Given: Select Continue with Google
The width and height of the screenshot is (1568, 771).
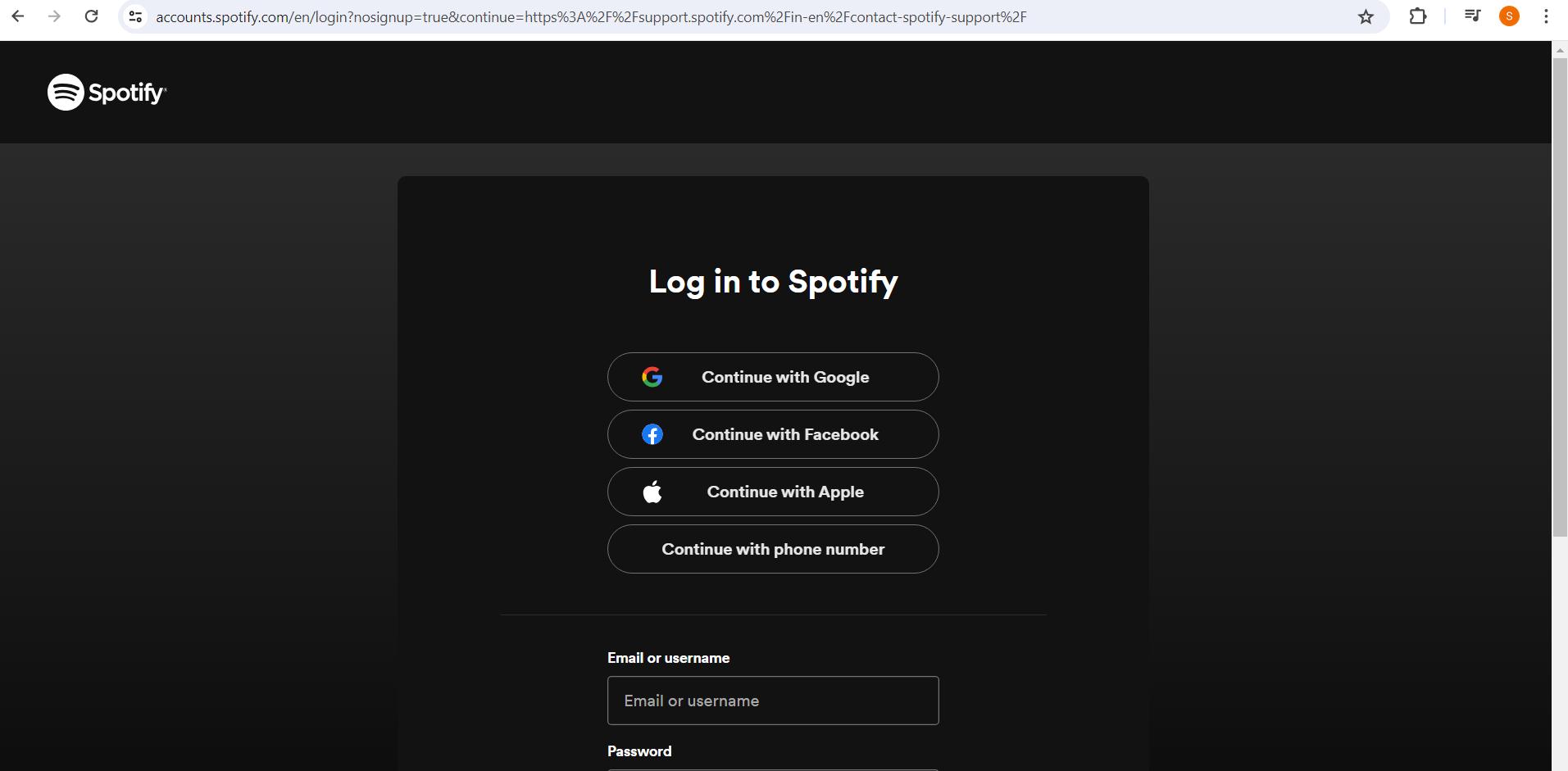Looking at the screenshot, I should (x=772, y=377).
